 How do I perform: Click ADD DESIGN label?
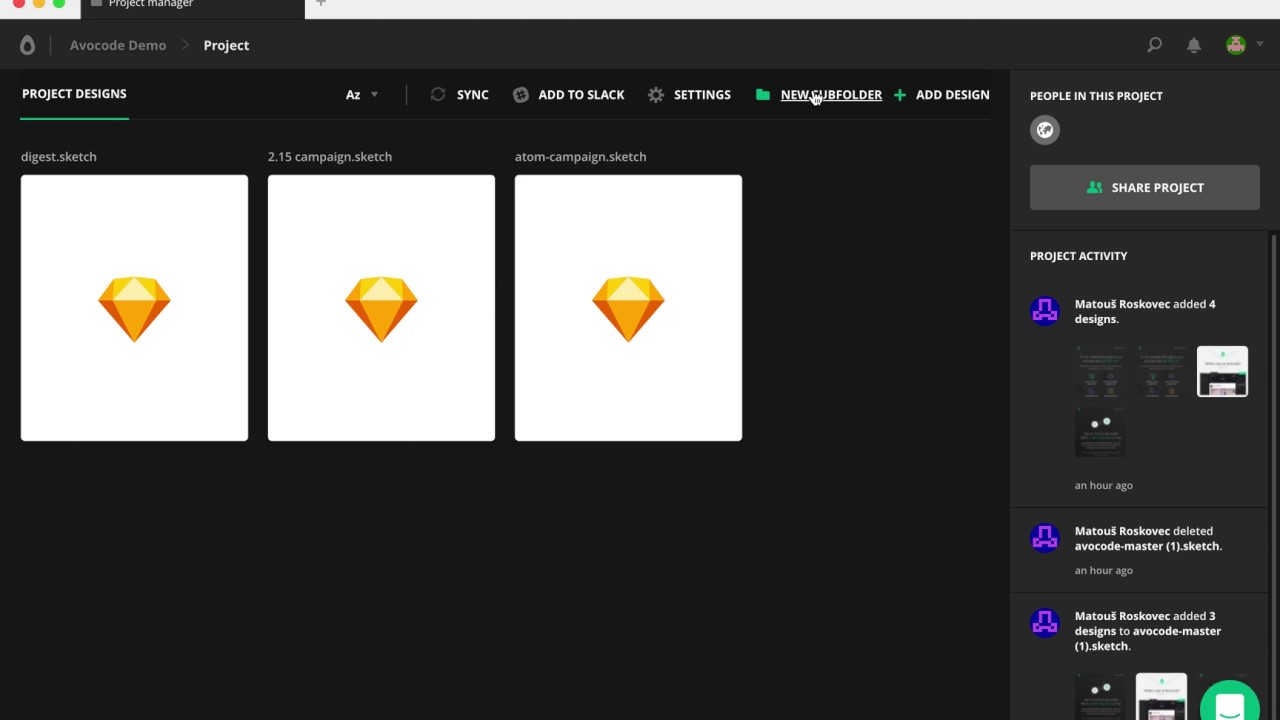click(x=953, y=95)
